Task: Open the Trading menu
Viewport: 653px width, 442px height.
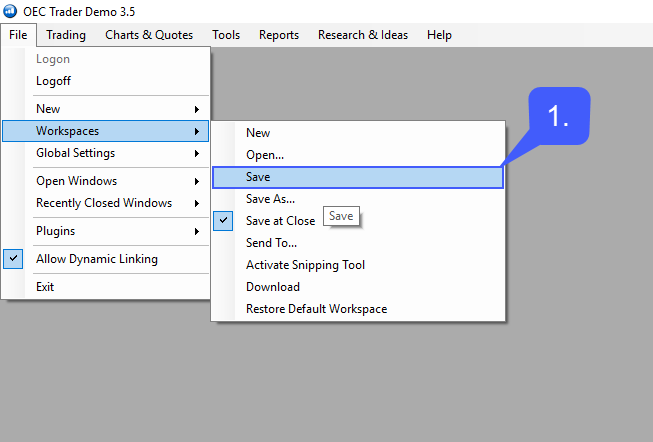Action: click(x=66, y=35)
